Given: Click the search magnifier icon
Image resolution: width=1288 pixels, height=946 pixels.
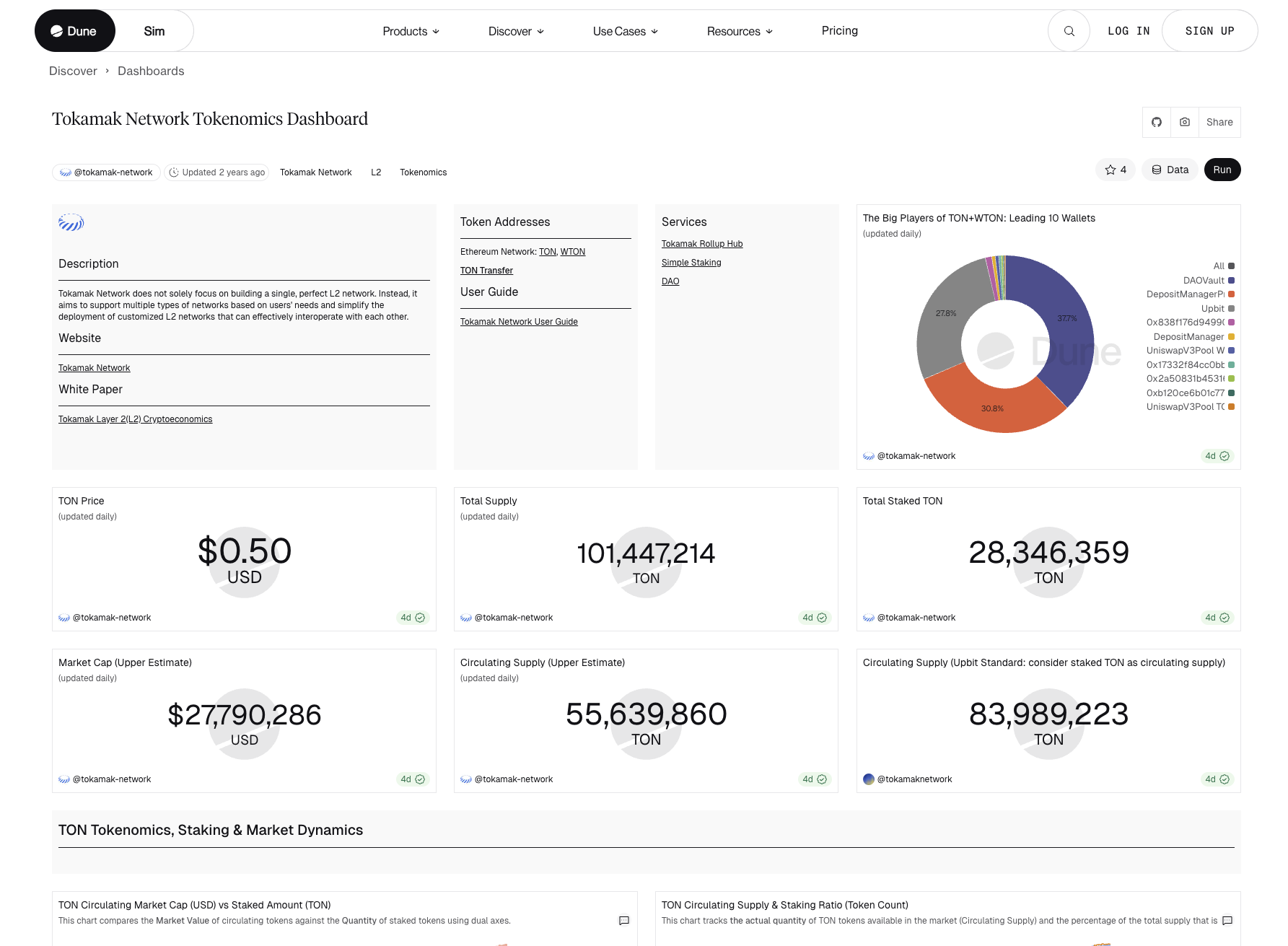Looking at the screenshot, I should pos(1069,31).
